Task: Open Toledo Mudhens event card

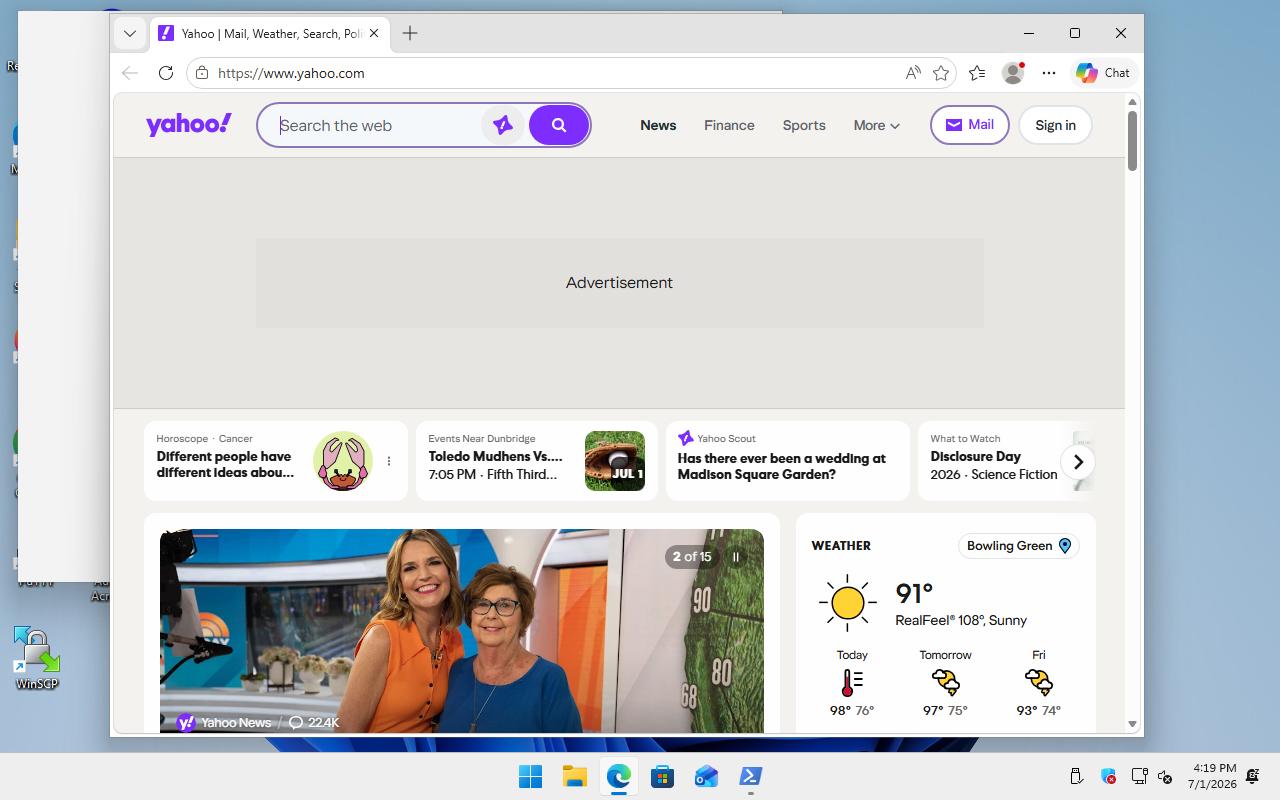Action: tap(536, 461)
